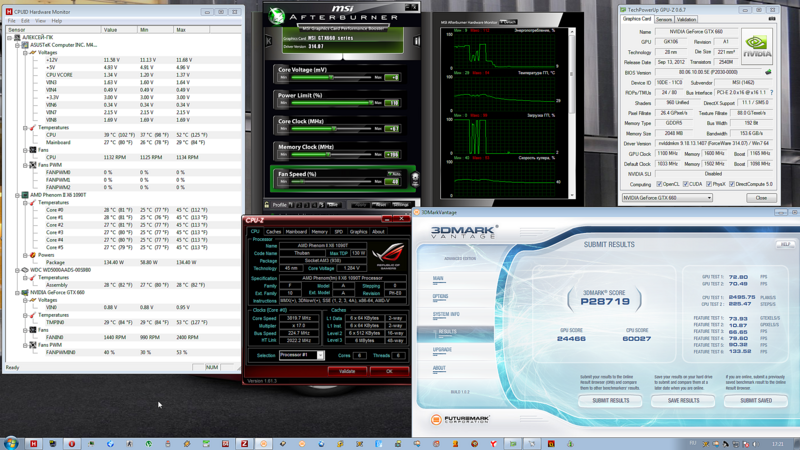Click the Core Voltage slider handle
The height and width of the screenshot is (450, 800).
pyautogui.click(x=331, y=78)
